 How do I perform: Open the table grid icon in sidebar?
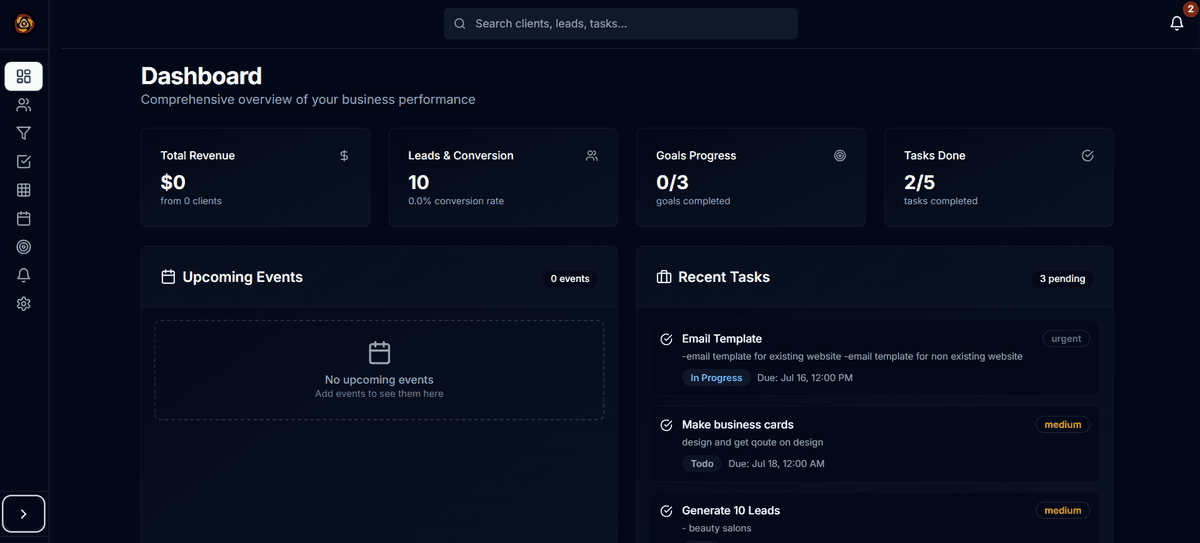[24, 190]
